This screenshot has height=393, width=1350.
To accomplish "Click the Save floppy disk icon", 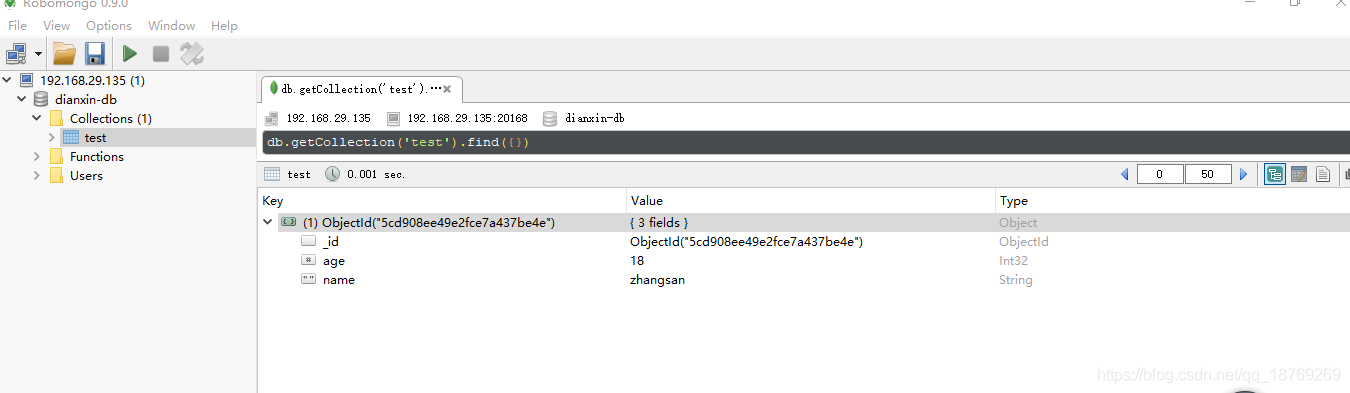I will point(95,53).
